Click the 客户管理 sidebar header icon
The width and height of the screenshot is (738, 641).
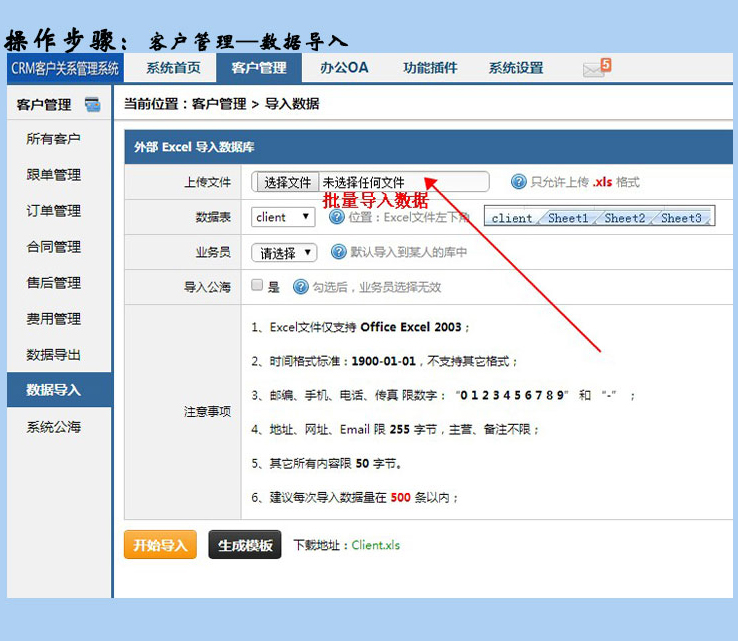click(93, 104)
